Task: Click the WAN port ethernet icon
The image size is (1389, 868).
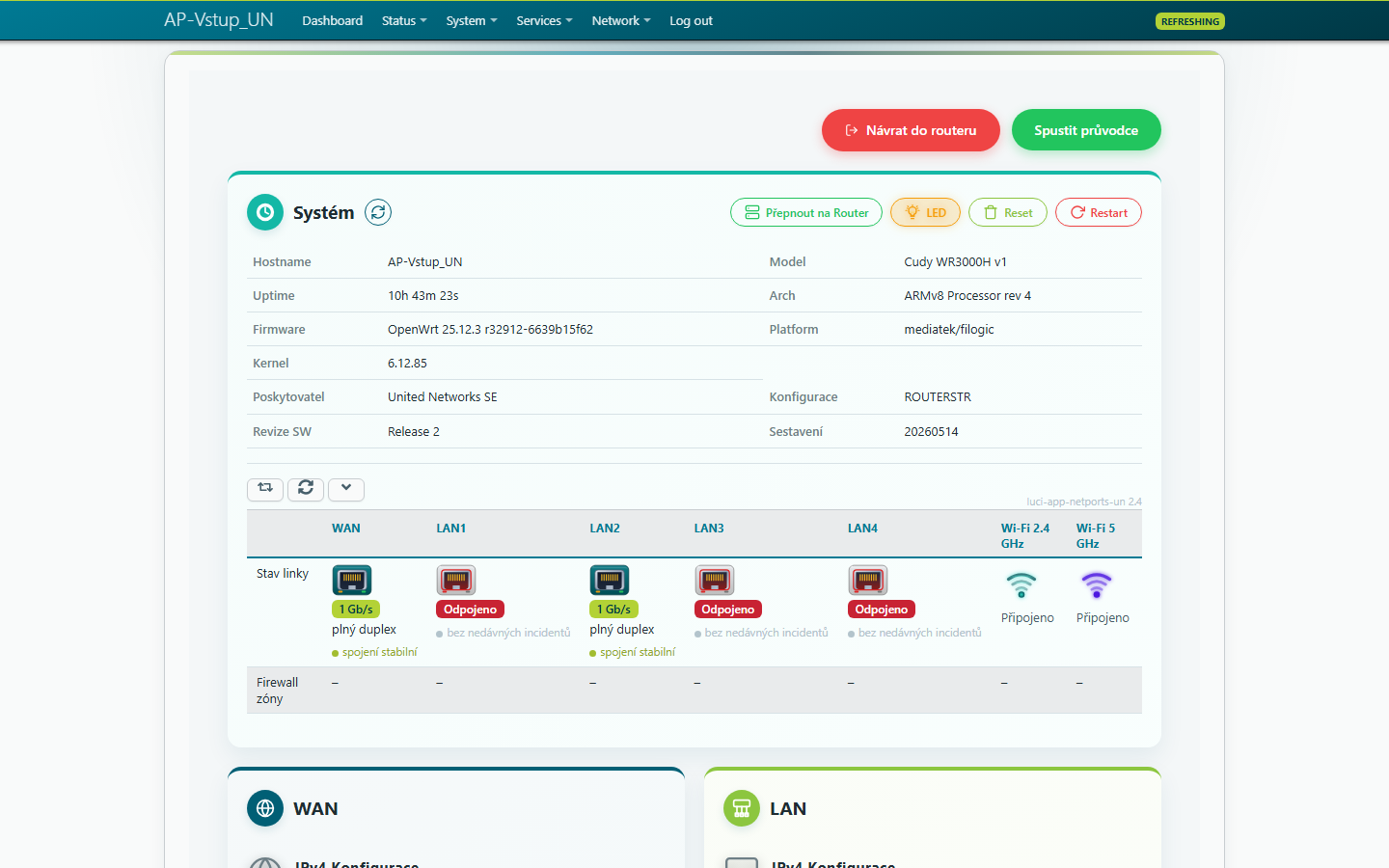Action: click(x=352, y=581)
